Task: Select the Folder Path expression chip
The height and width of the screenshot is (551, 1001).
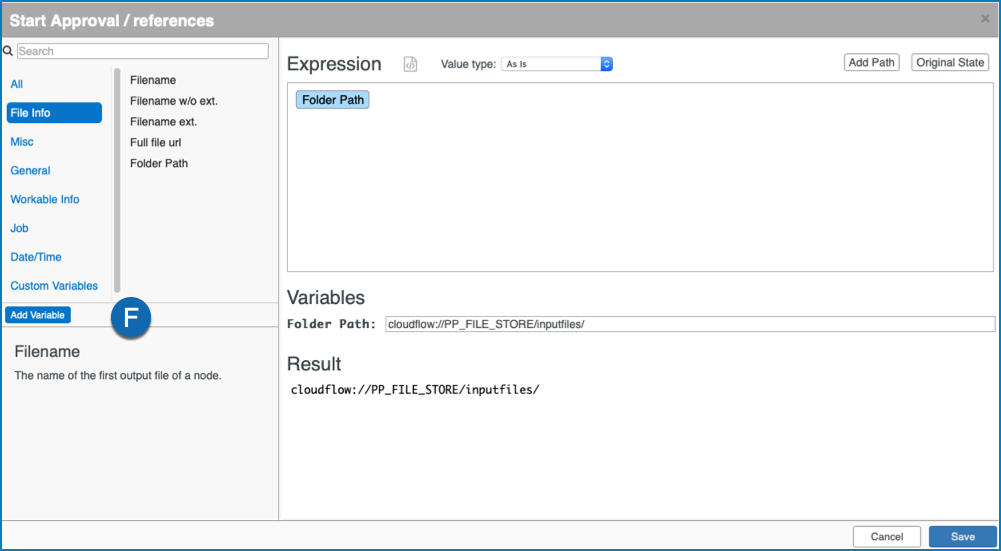Action: tap(333, 100)
